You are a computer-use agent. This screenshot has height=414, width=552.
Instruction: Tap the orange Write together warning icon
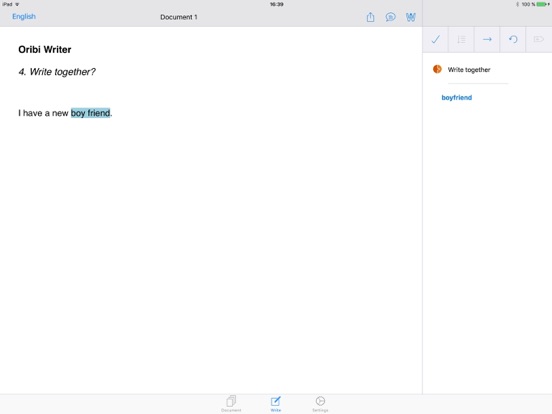[437, 69]
